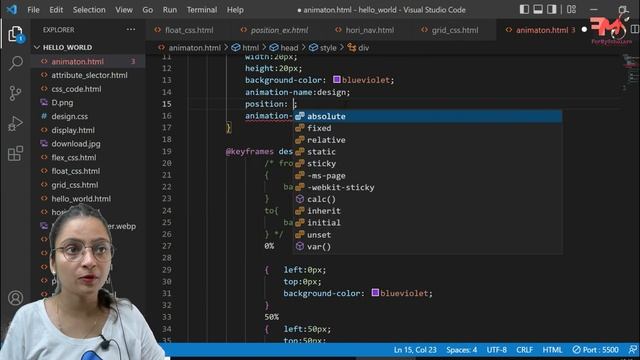
Task: Click Ln 15, Col 23 in status bar
Action: pos(415,350)
